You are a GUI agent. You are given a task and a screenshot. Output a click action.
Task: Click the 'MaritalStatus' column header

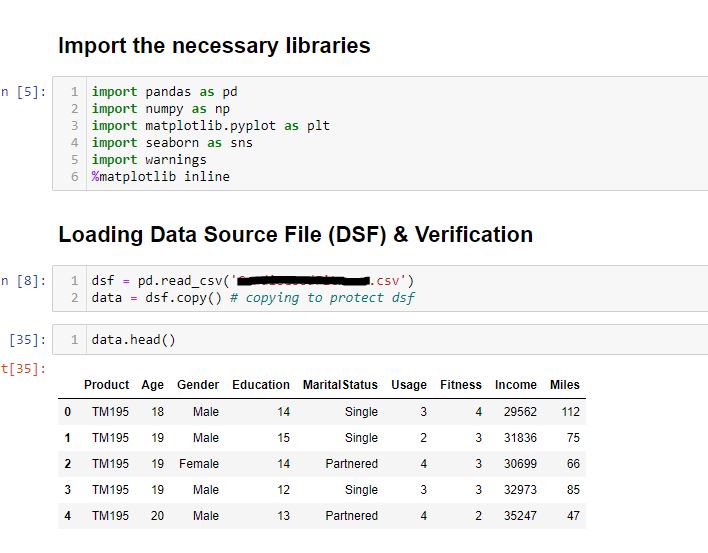point(340,385)
